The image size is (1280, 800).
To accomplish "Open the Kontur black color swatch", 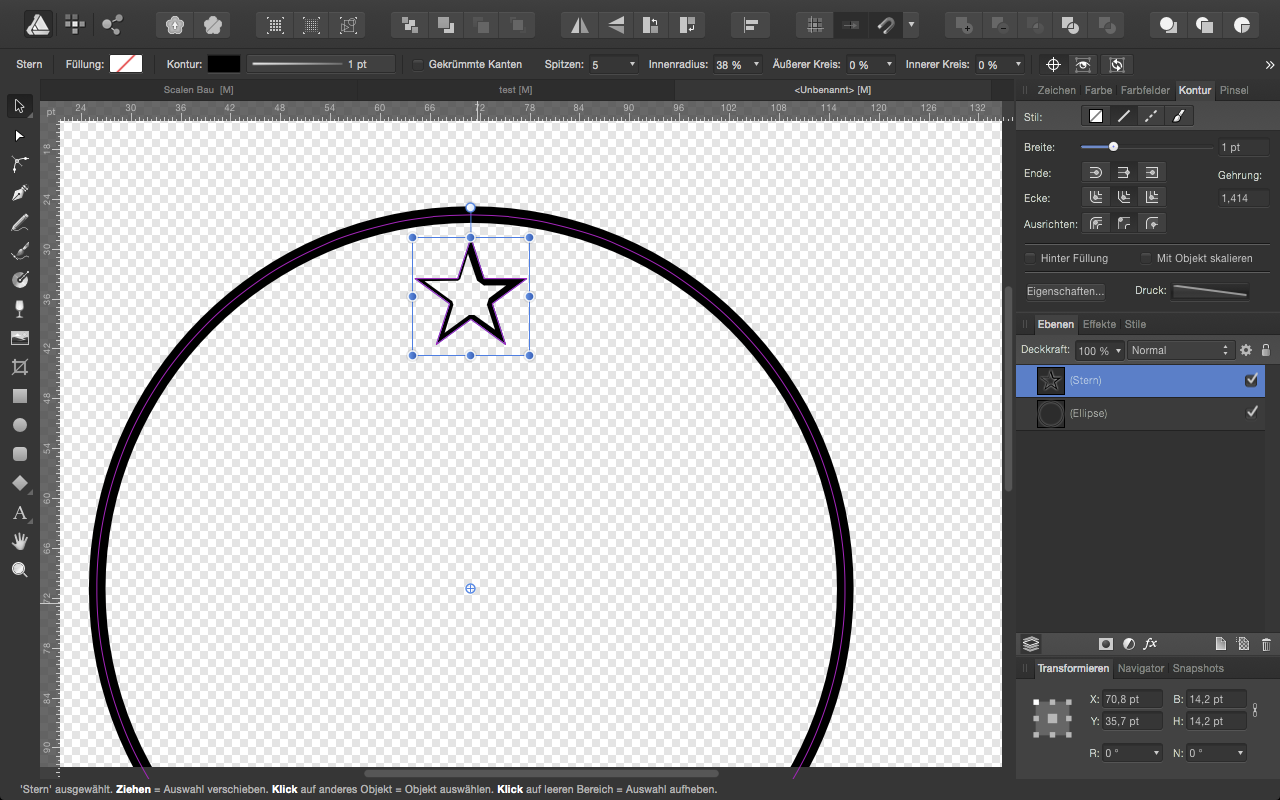I will 224,64.
